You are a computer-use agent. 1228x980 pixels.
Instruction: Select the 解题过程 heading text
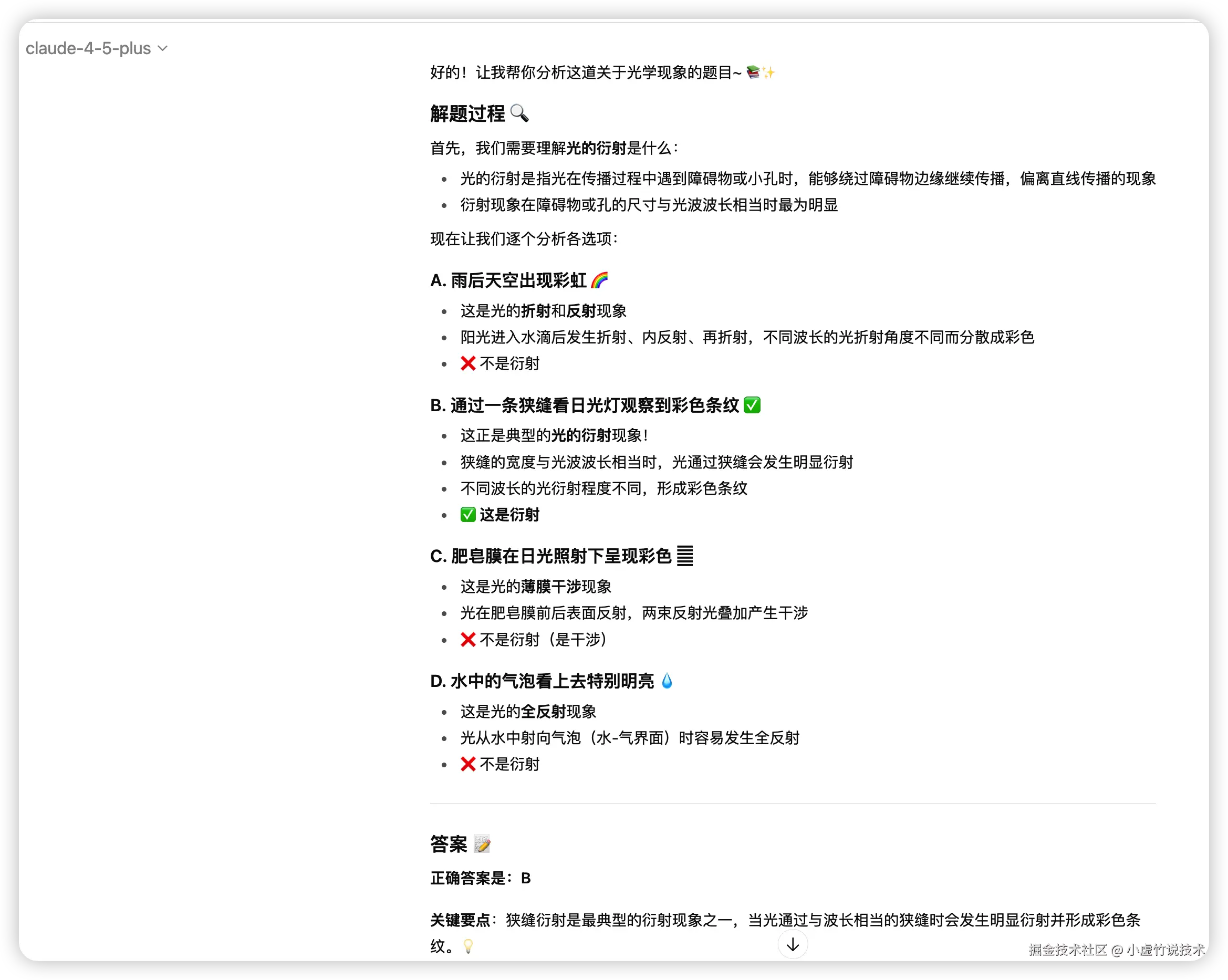click(x=467, y=114)
